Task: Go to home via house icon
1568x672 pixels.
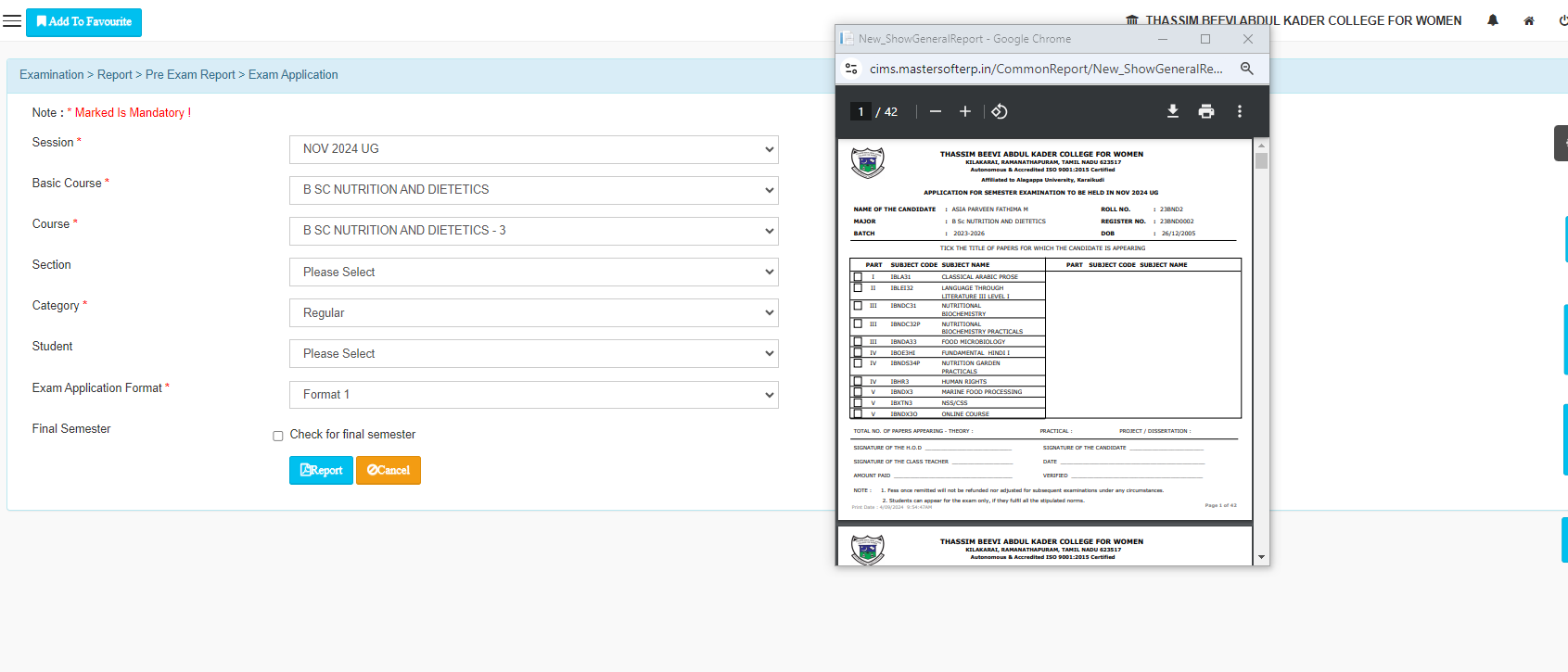Action: (1529, 20)
